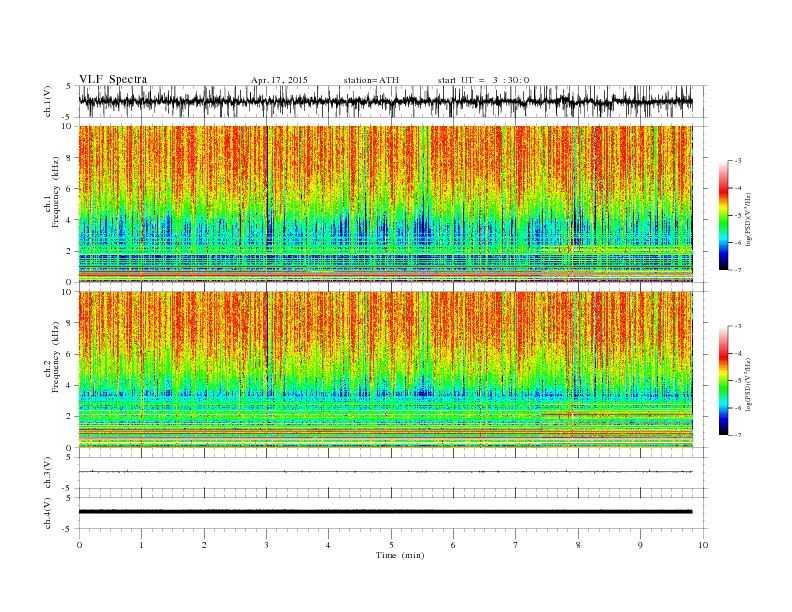Click the "6" tick on the time axis
Screen dimensions: 792x612
pos(454,545)
